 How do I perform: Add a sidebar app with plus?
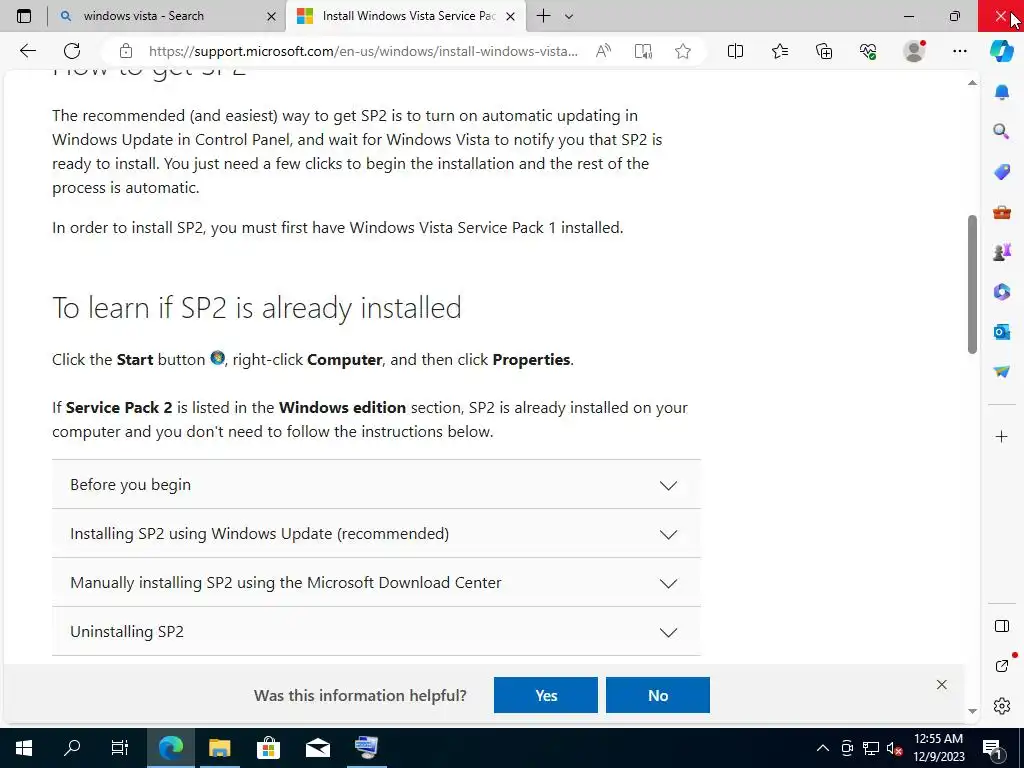tap(1002, 436)
